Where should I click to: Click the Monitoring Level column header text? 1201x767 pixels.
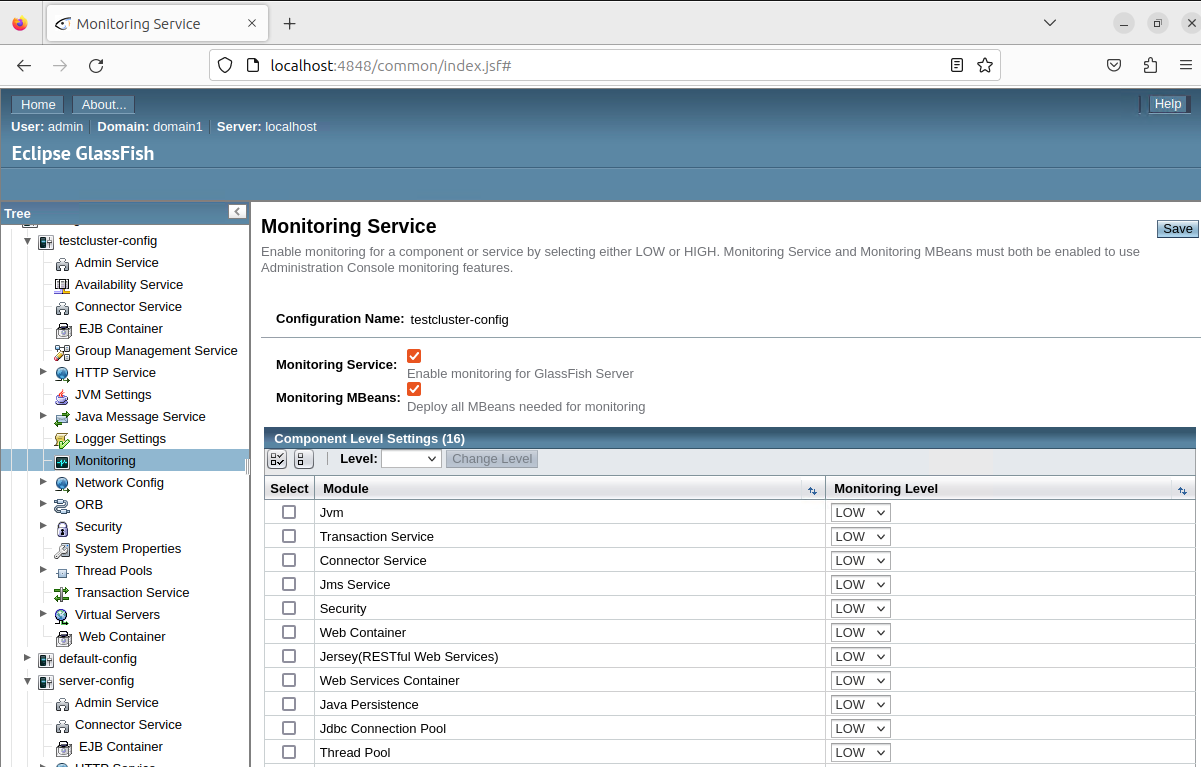pos(886,489)
